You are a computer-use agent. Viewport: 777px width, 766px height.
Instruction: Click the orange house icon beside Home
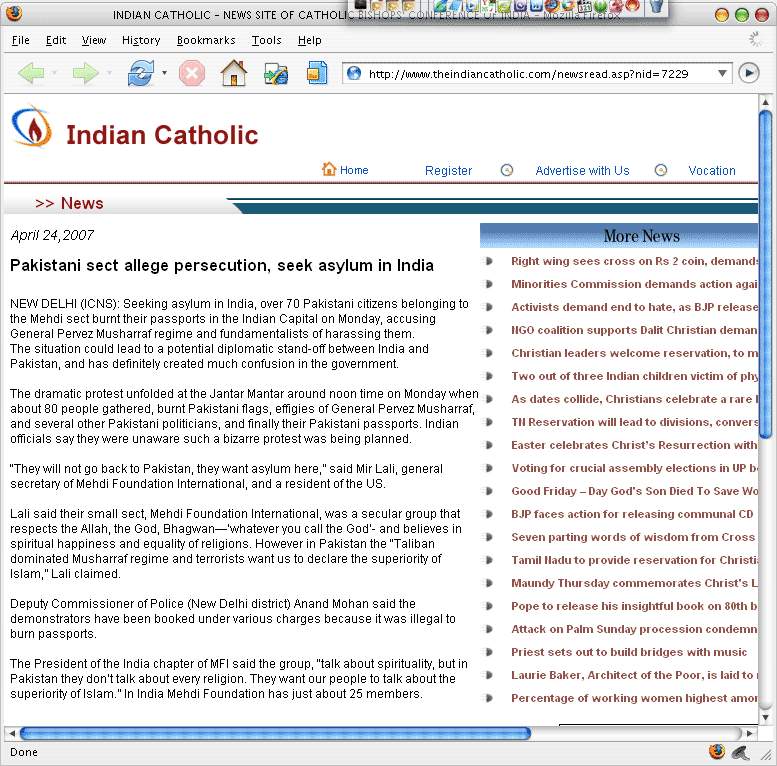[x=329, y=169]
